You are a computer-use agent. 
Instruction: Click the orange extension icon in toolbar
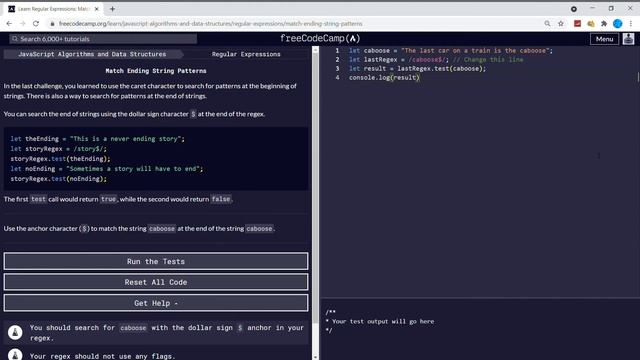pos(591,24)
